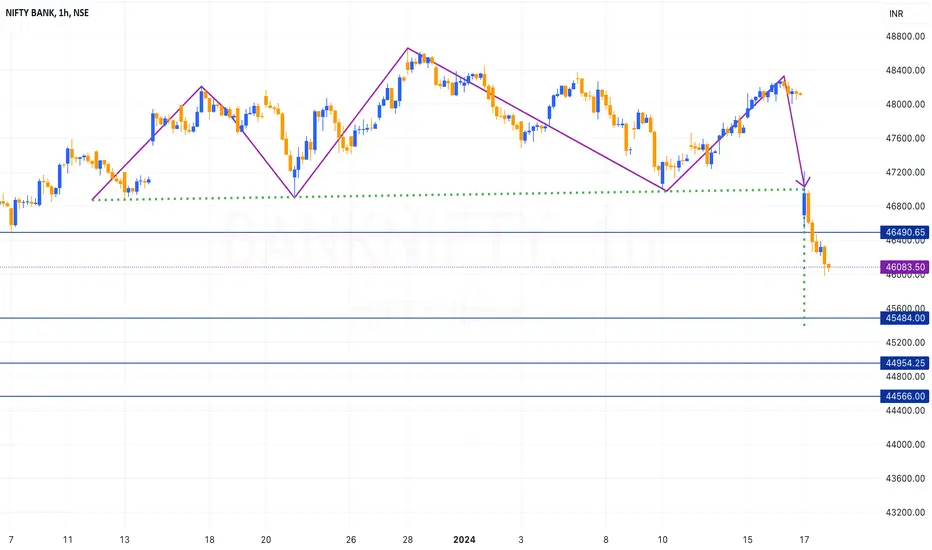The width and height of the screenshot is (932, 550).
Task: Click the 43600.00 price axis value
Action: (x=905, y=478)
